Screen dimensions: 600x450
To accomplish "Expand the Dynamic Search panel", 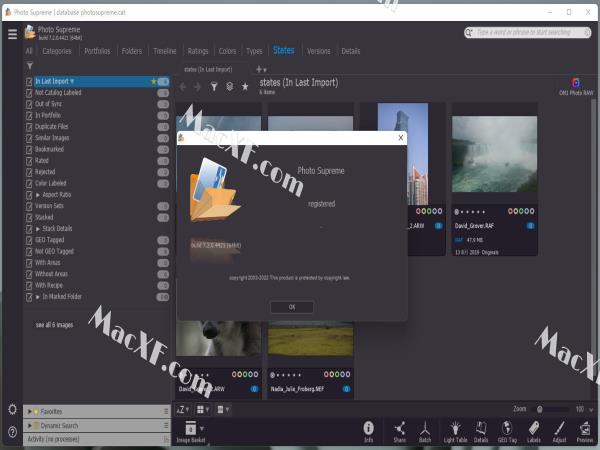I will click(29, 426).
